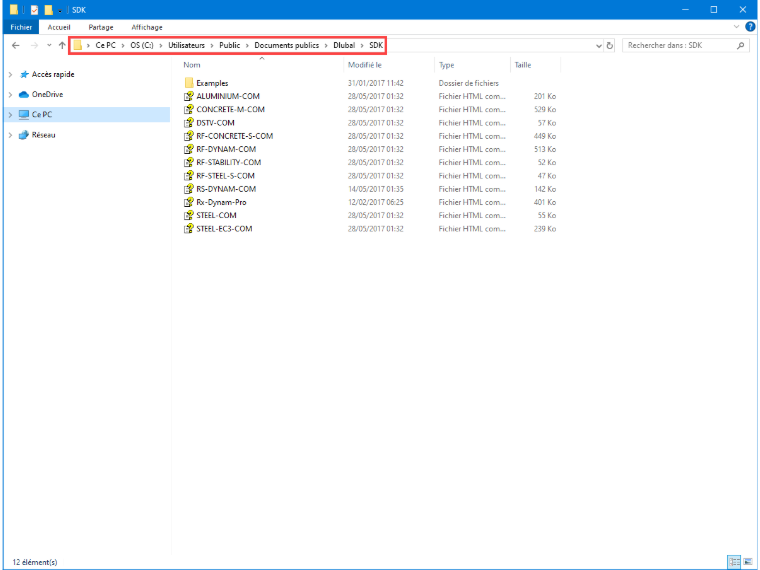The image size is (760, 570).
Task: Open the Partage ribbon tab
Action: click(x=101, y=27)
